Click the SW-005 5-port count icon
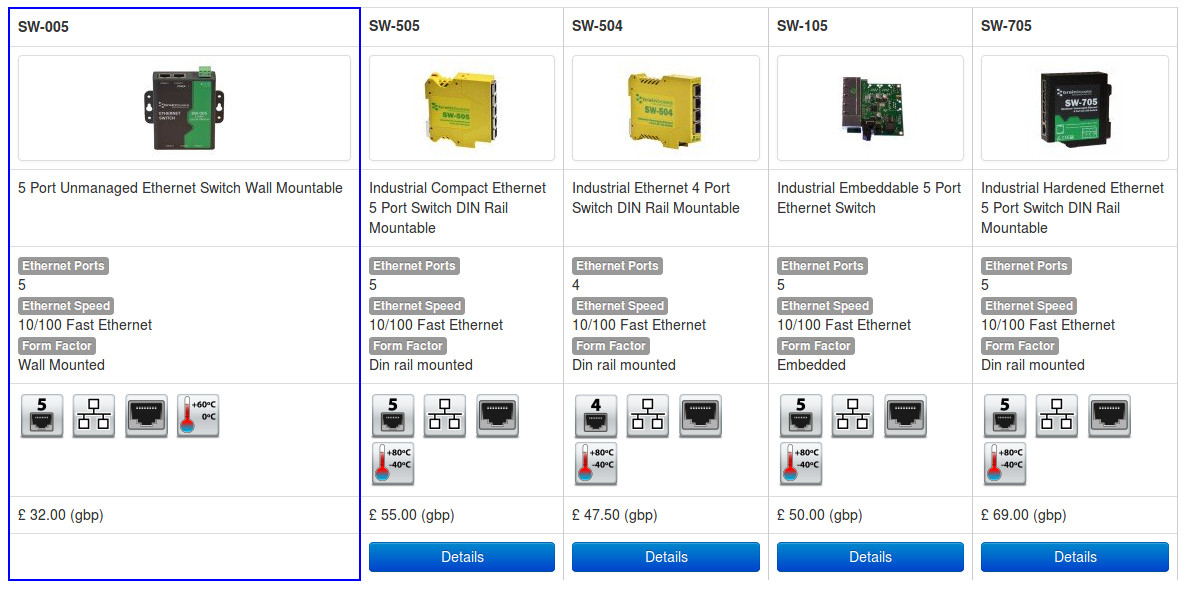The width and height of the screenshot is (1184, 592). pyautogui.click(x=42, y=415)
